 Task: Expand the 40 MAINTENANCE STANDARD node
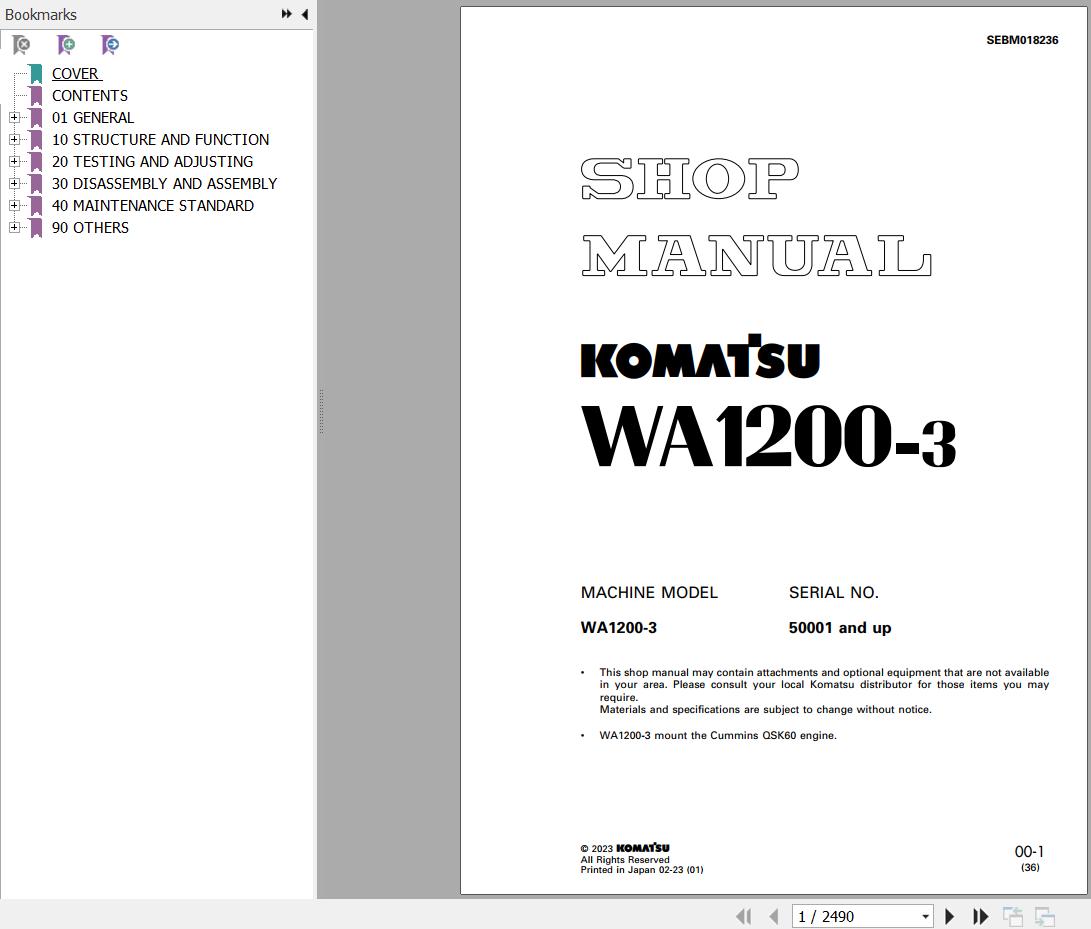coord(14,206)
